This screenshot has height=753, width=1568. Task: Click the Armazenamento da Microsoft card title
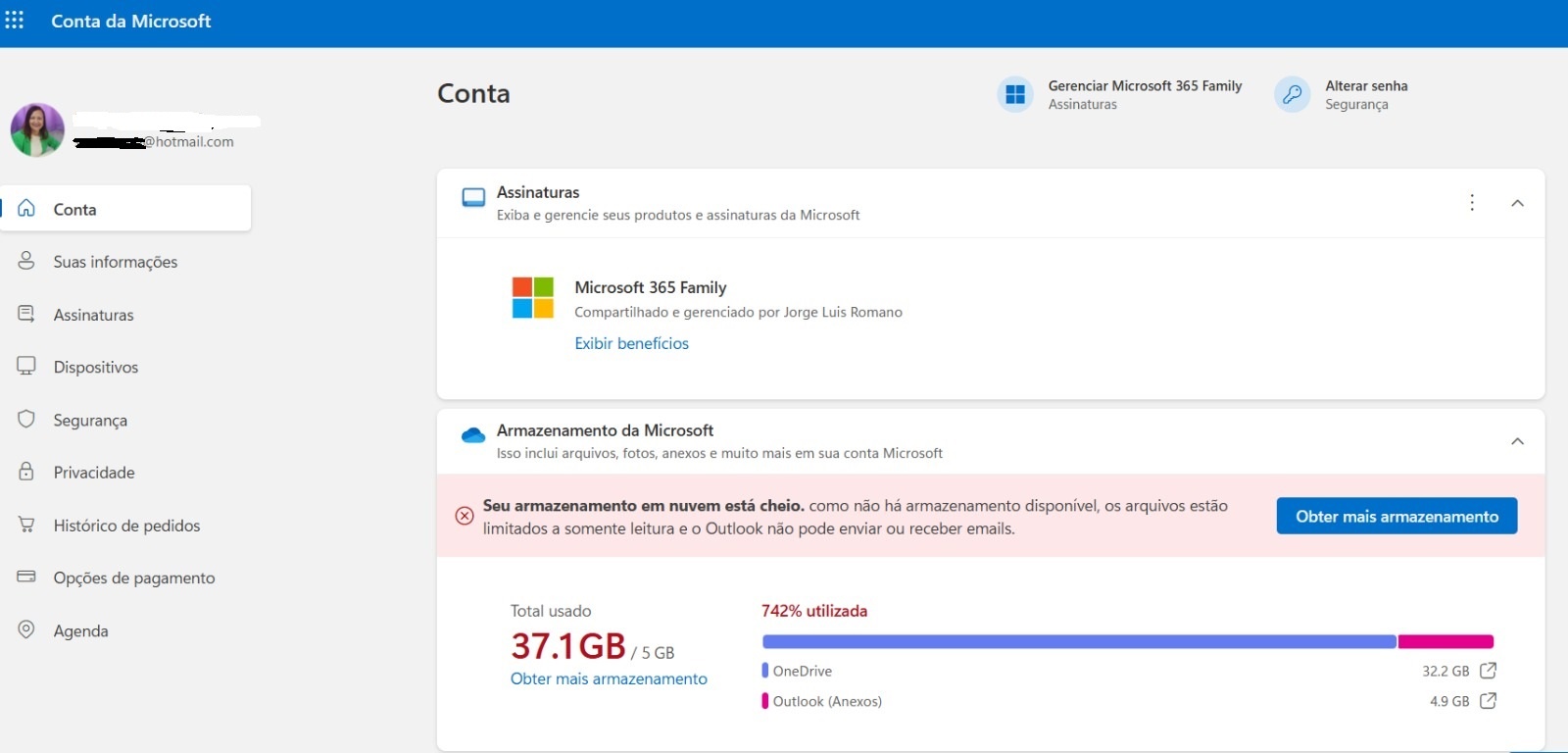point(605,430)
